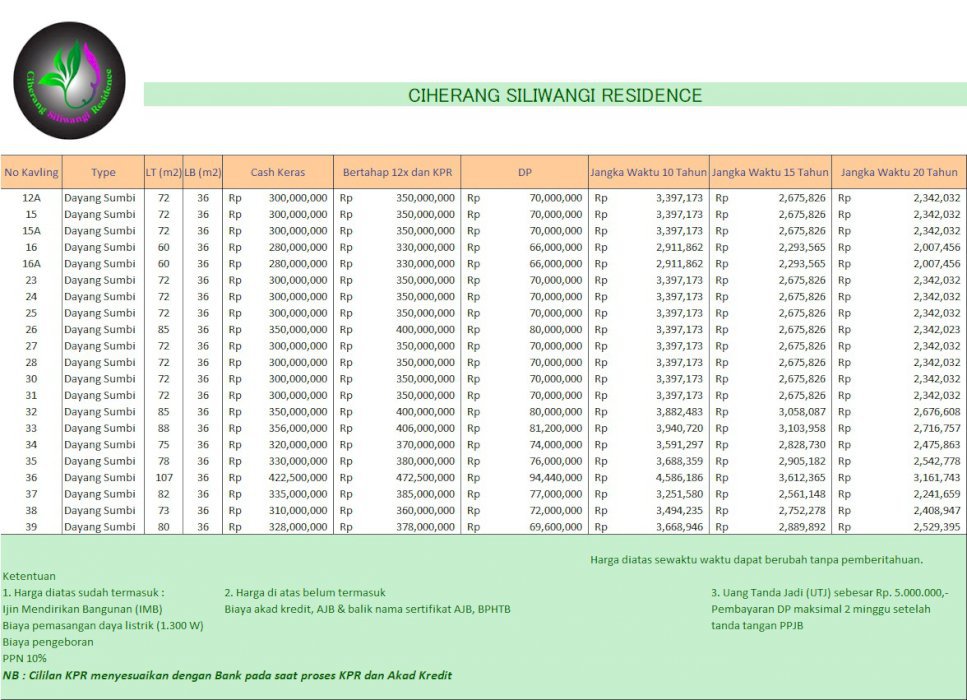Click the Jangka Waktu 20 Tahun header

(899, 172)
